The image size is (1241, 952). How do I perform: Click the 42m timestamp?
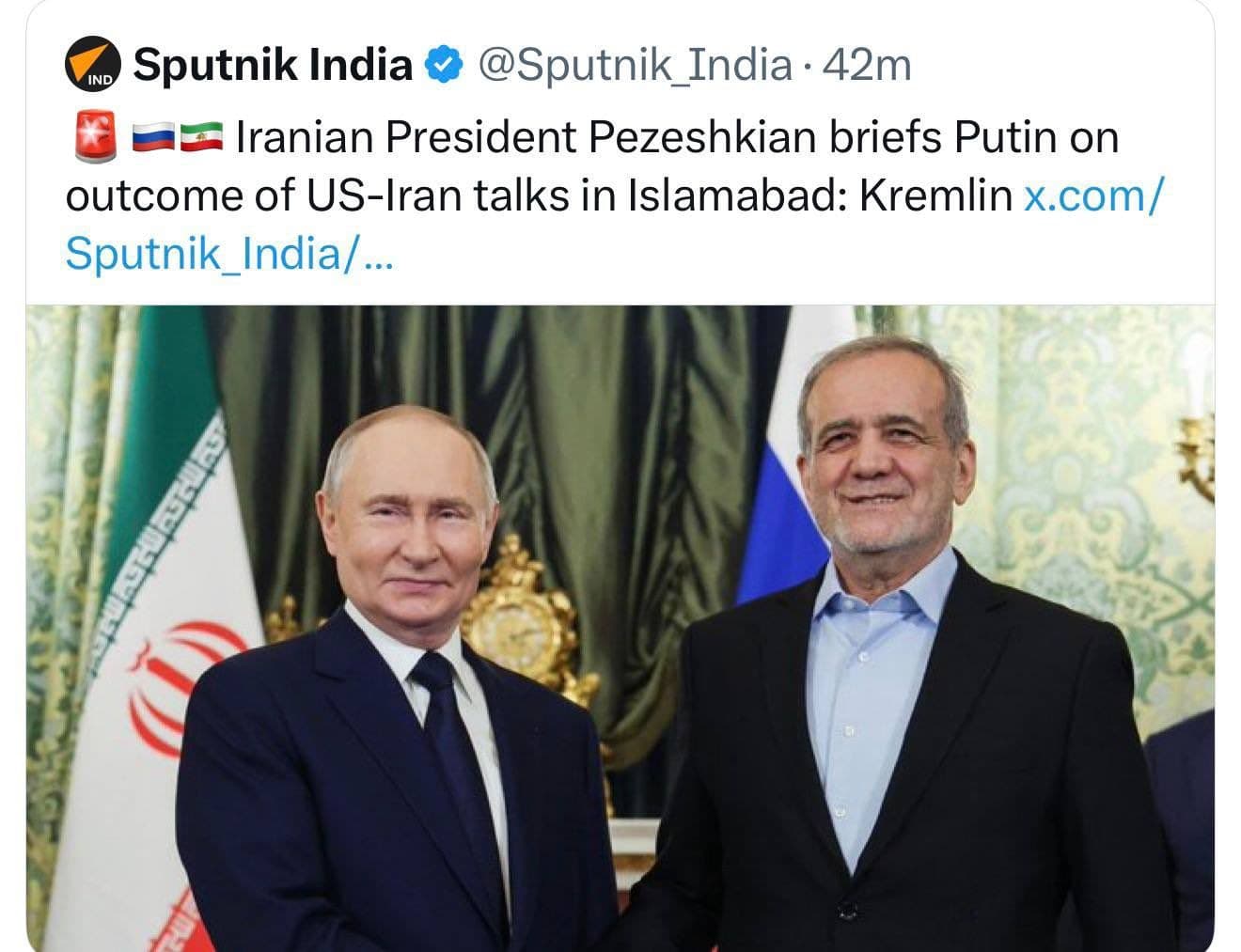tap(866, 64)
